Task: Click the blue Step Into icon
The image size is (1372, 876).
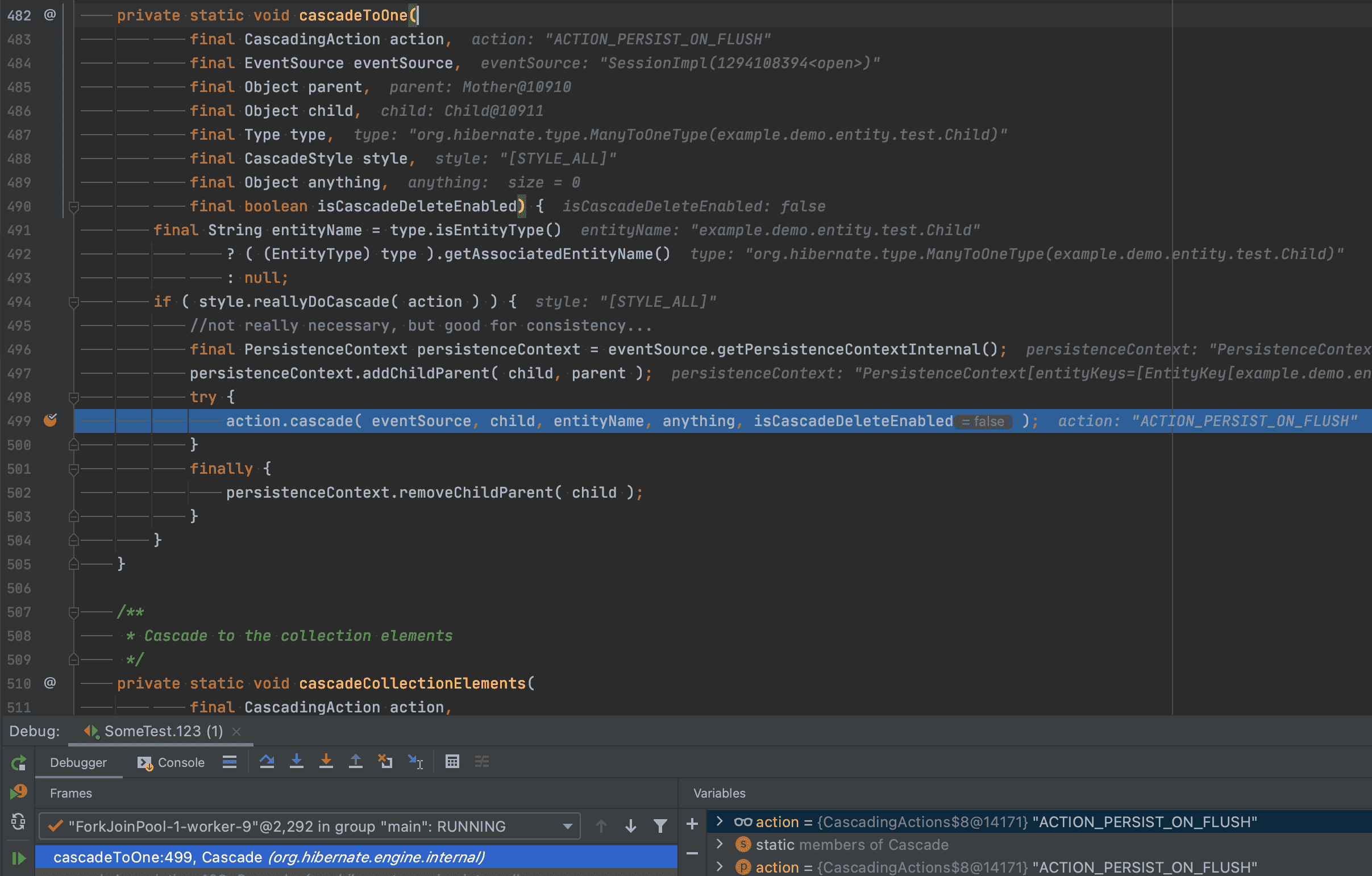Action: point(296,761)
